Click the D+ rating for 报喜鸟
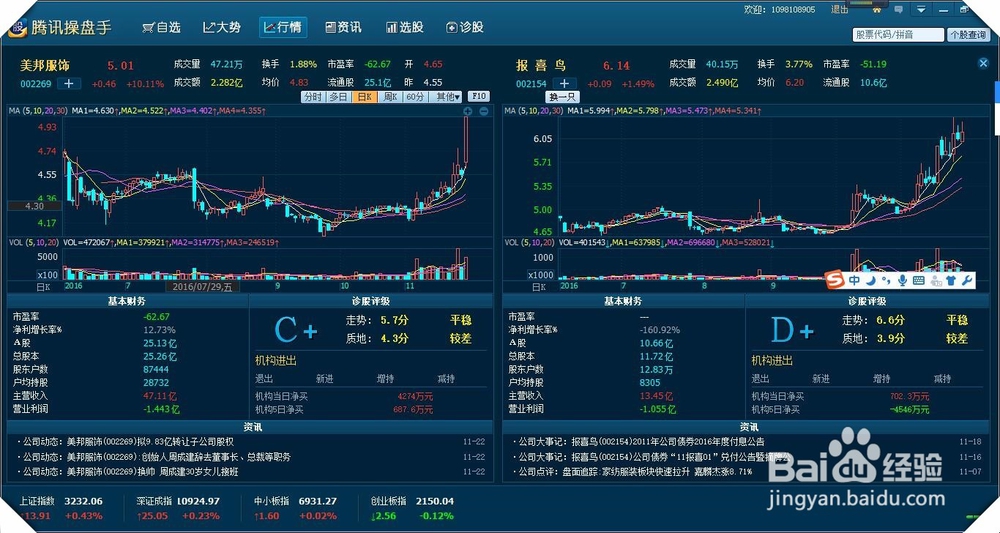The height and width of the screenshot is (533, 1000). click(792, 331)
